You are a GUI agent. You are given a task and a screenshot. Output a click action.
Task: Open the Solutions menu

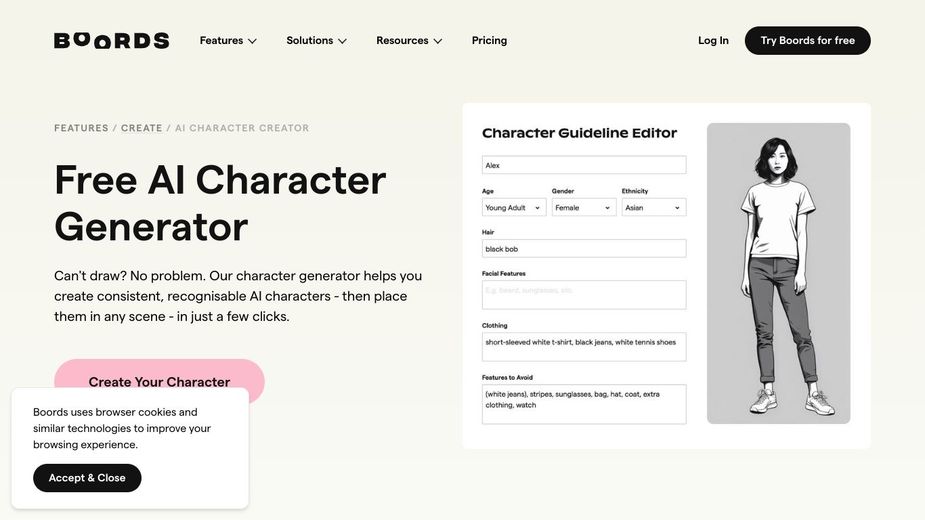pos(316,40)
